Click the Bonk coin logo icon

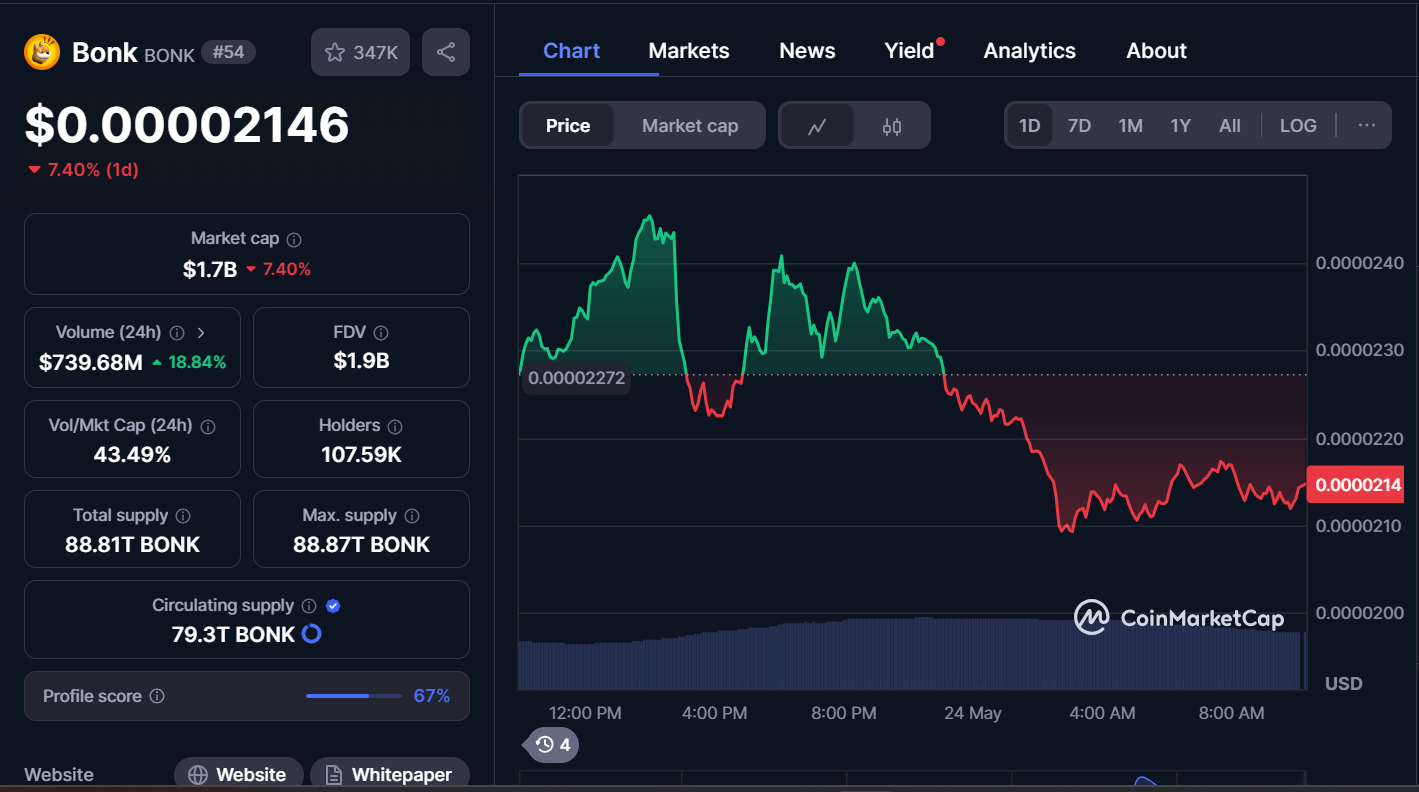pyautogui.click(x=42, y=52)
